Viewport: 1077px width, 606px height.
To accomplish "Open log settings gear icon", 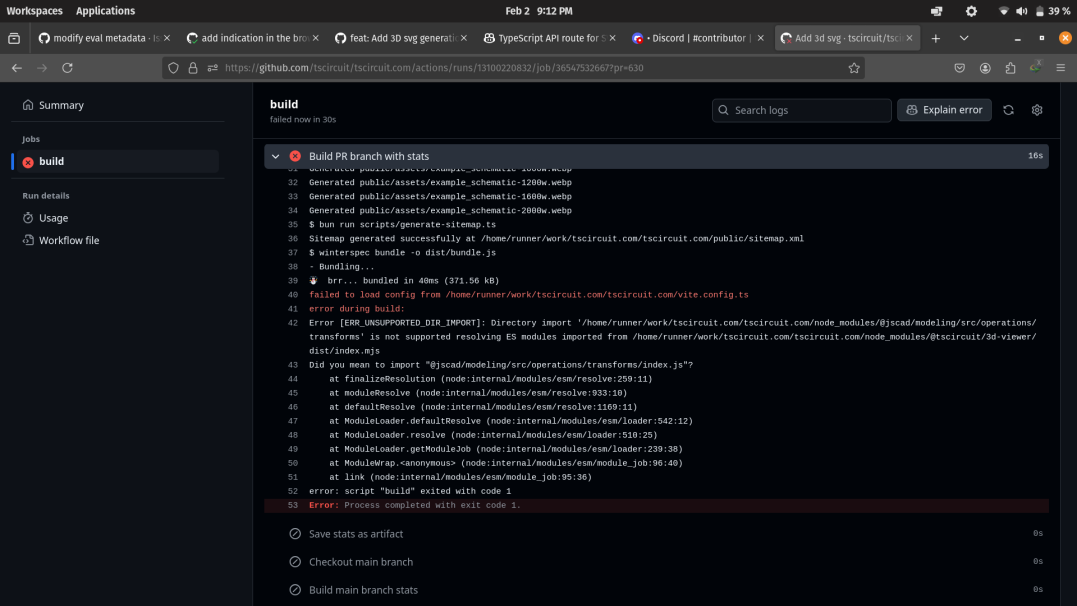I will (1037, 110).
